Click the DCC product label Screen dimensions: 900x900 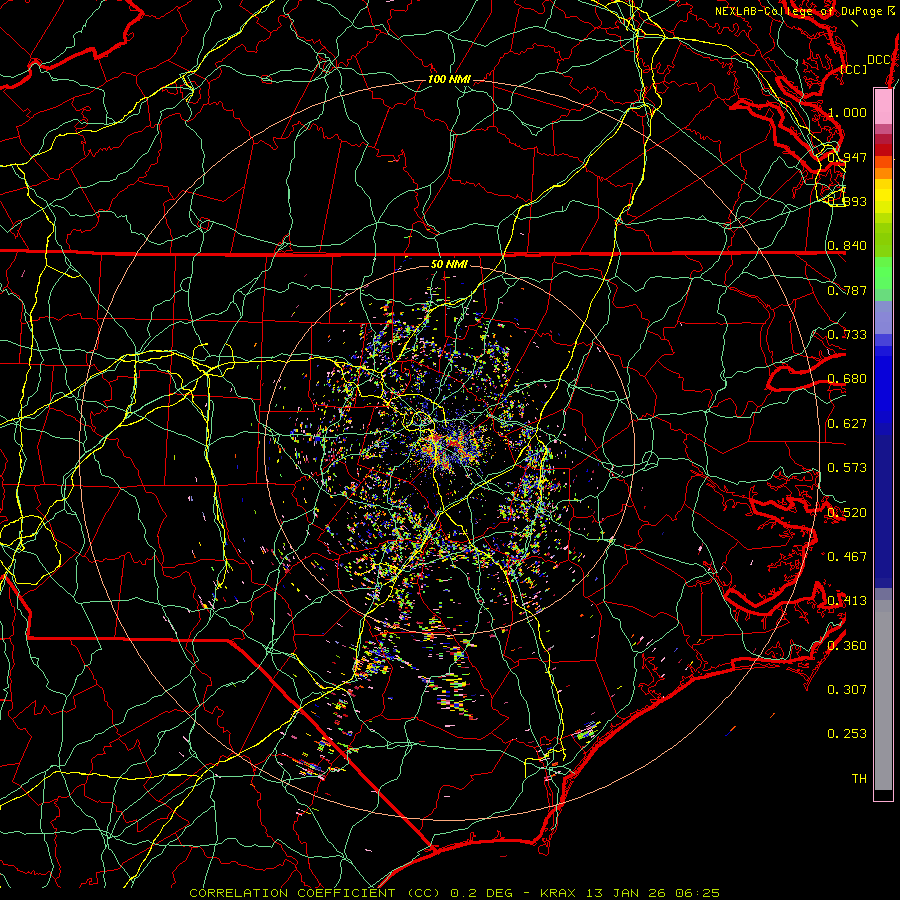coord(878,59)
